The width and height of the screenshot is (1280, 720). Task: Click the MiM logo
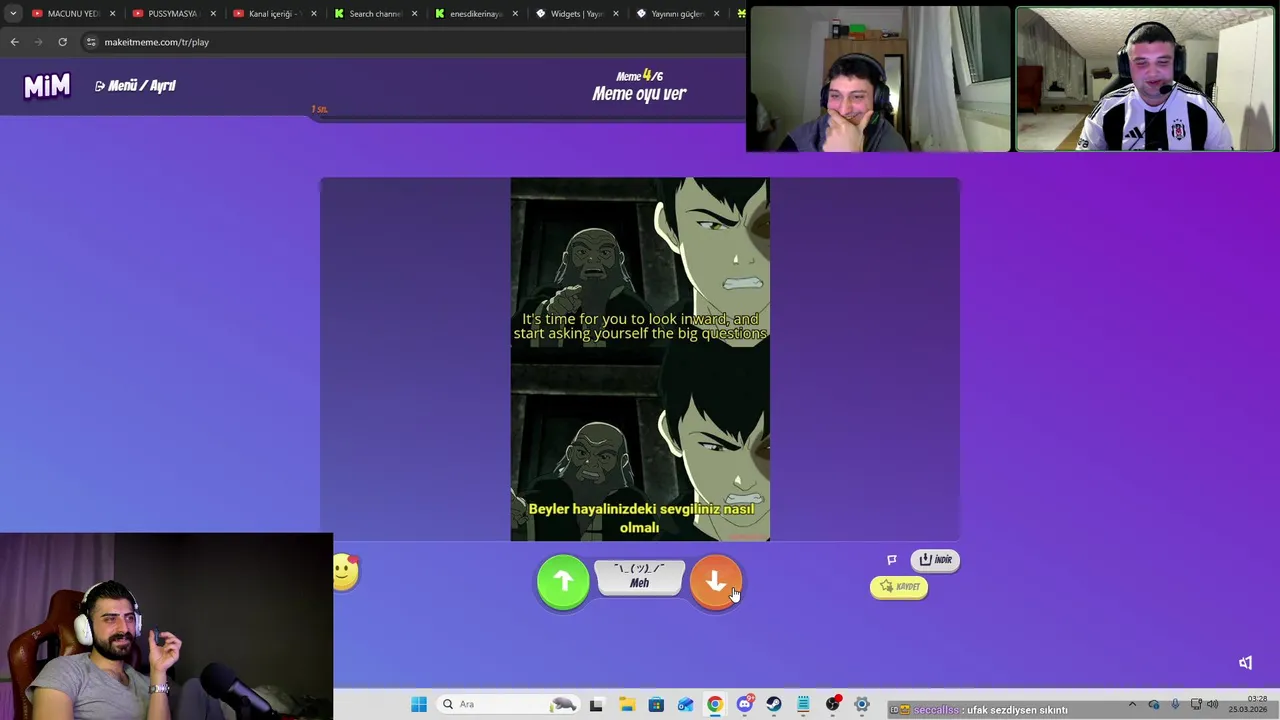(47, 87)
